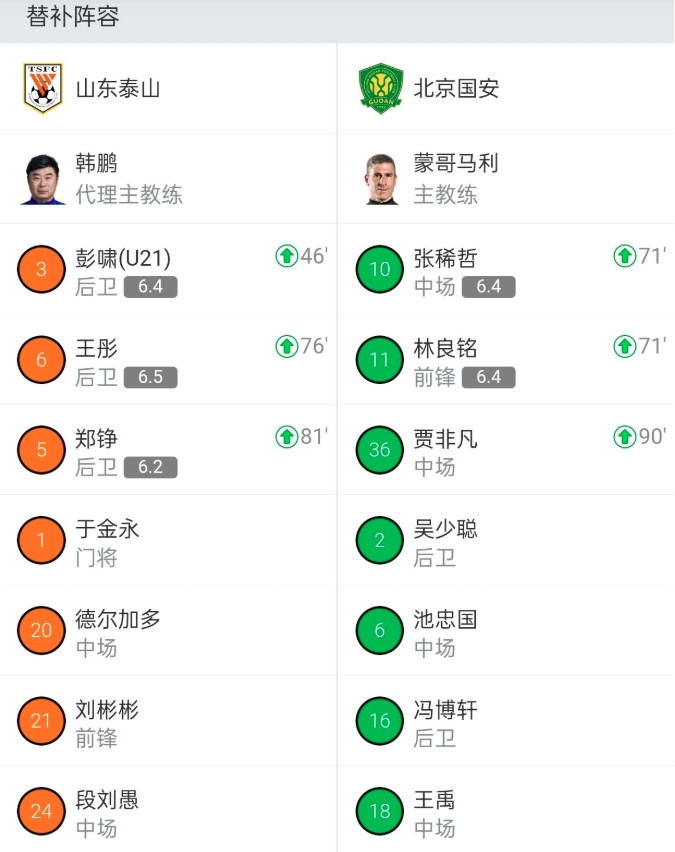675x852 pixels.
Task: Select the number 36 badge for 贾非凡
Action: click(x=378, y=450)
